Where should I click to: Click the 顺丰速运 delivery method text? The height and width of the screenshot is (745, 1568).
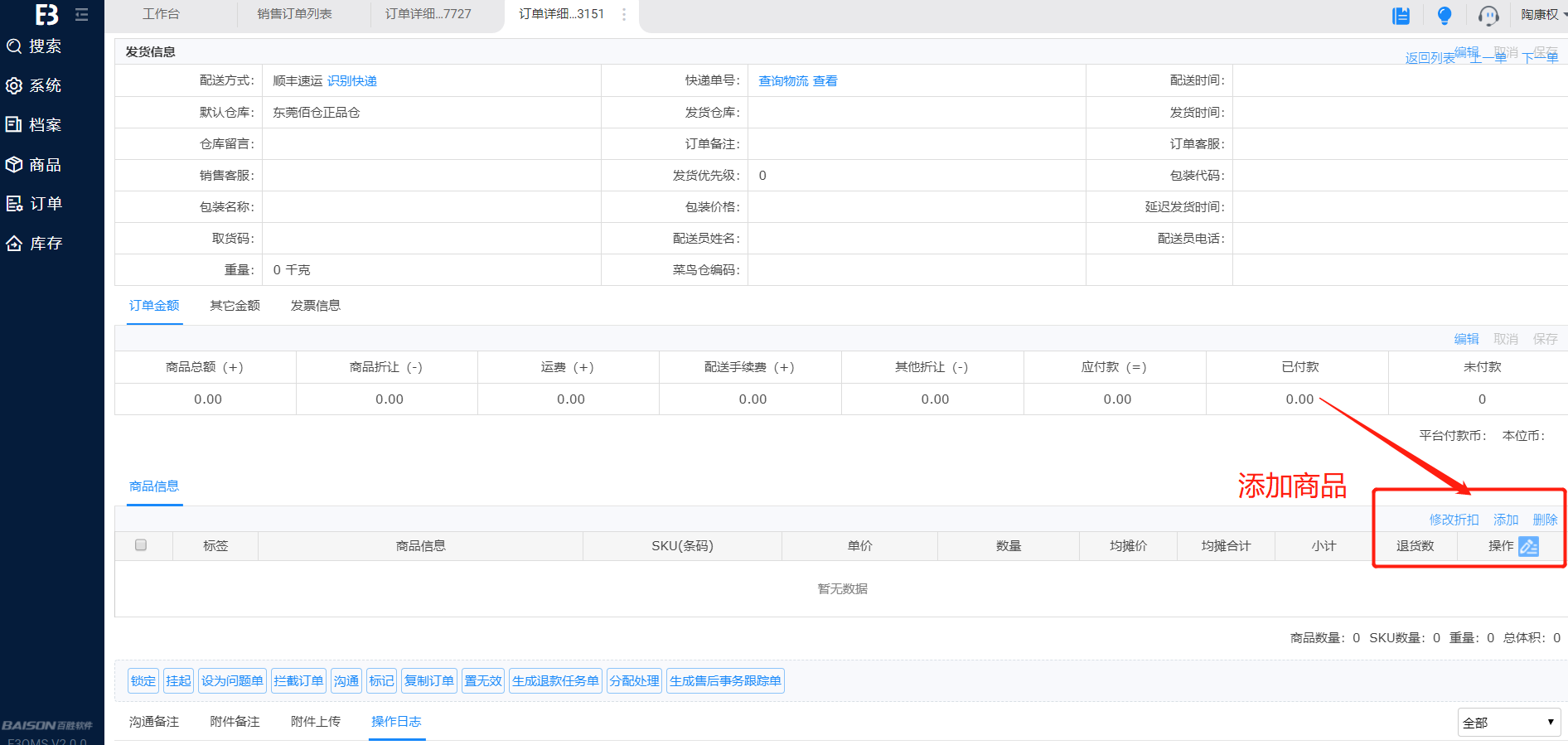click(x=298, y=81)
